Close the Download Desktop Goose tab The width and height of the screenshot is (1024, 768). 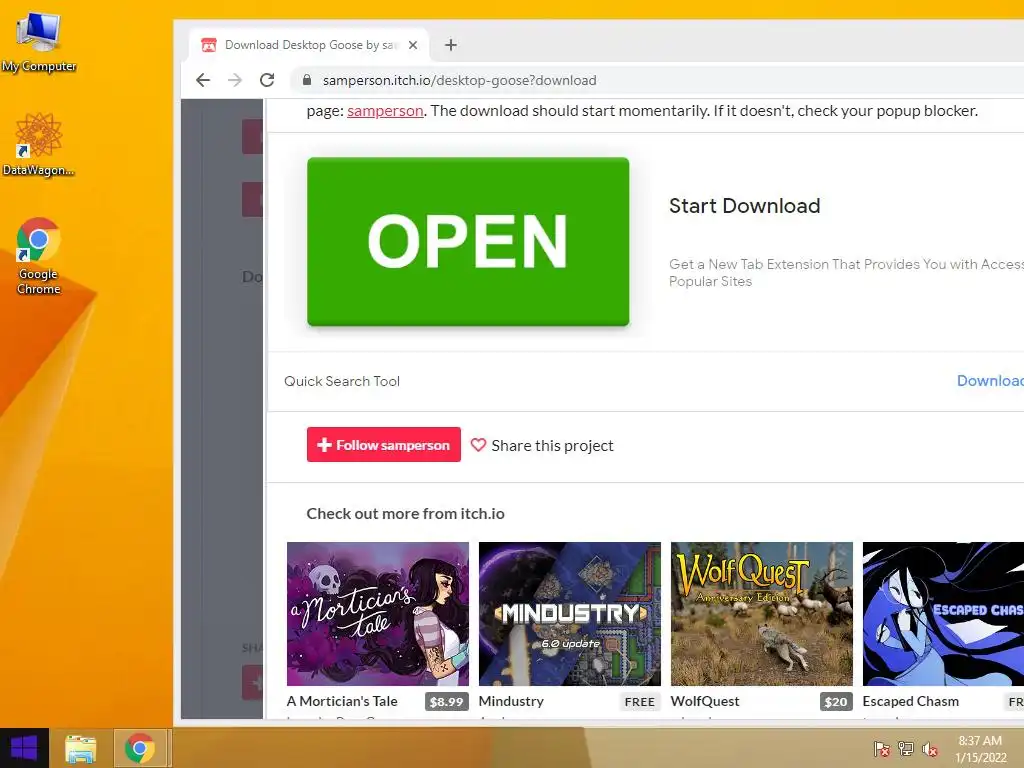tap(413, 45)
